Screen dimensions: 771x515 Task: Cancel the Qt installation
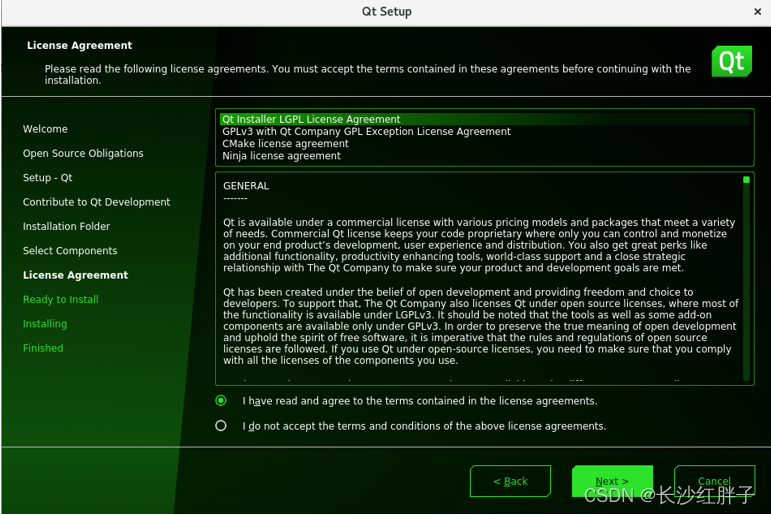click(x=714, y=481)
